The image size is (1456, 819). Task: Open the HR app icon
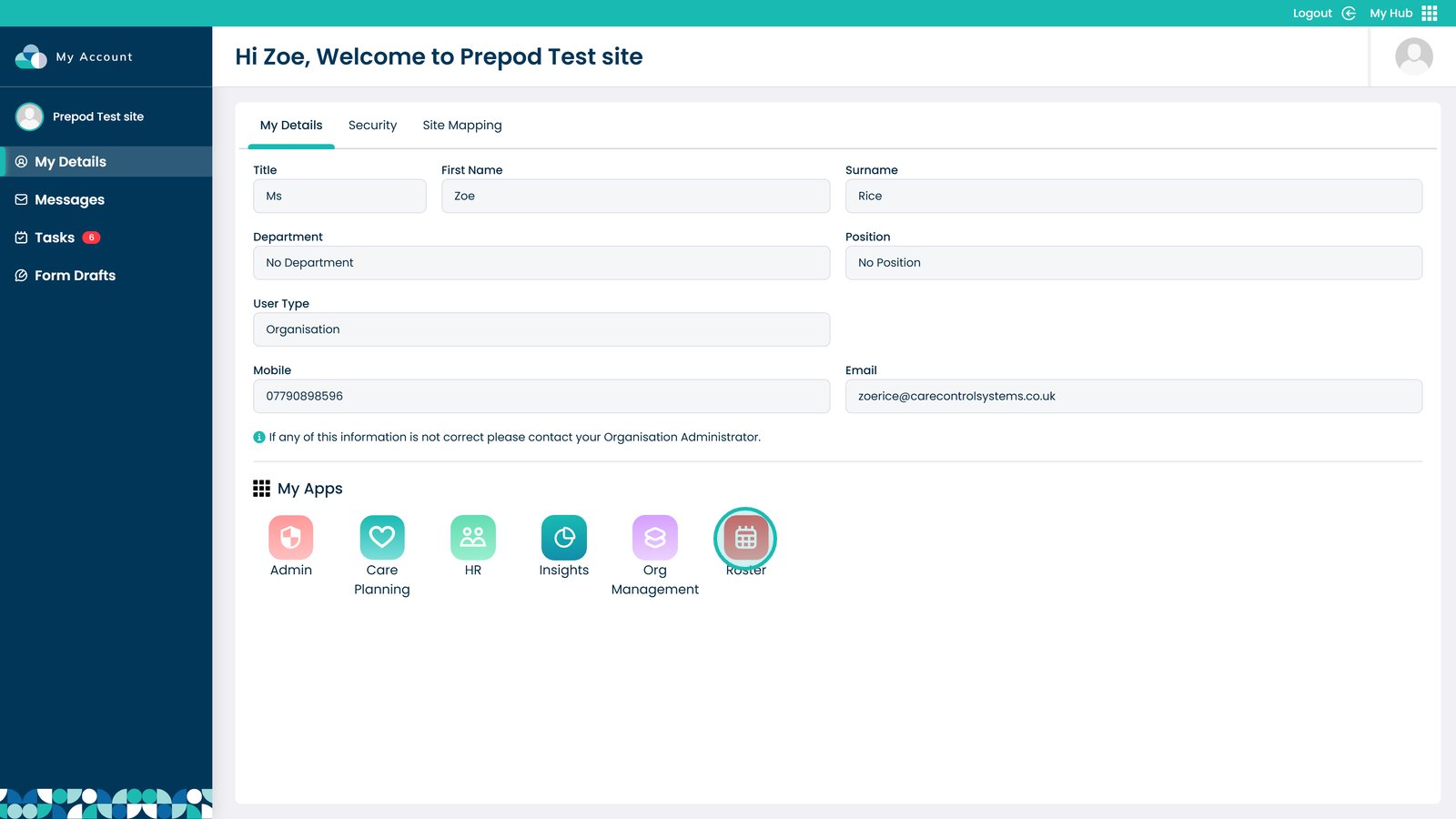(x=473, y=537)
